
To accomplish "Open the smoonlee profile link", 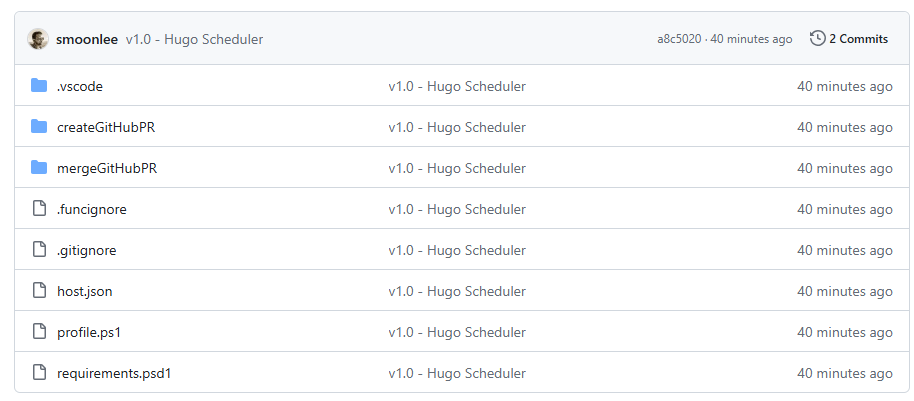I will (87, 40).
